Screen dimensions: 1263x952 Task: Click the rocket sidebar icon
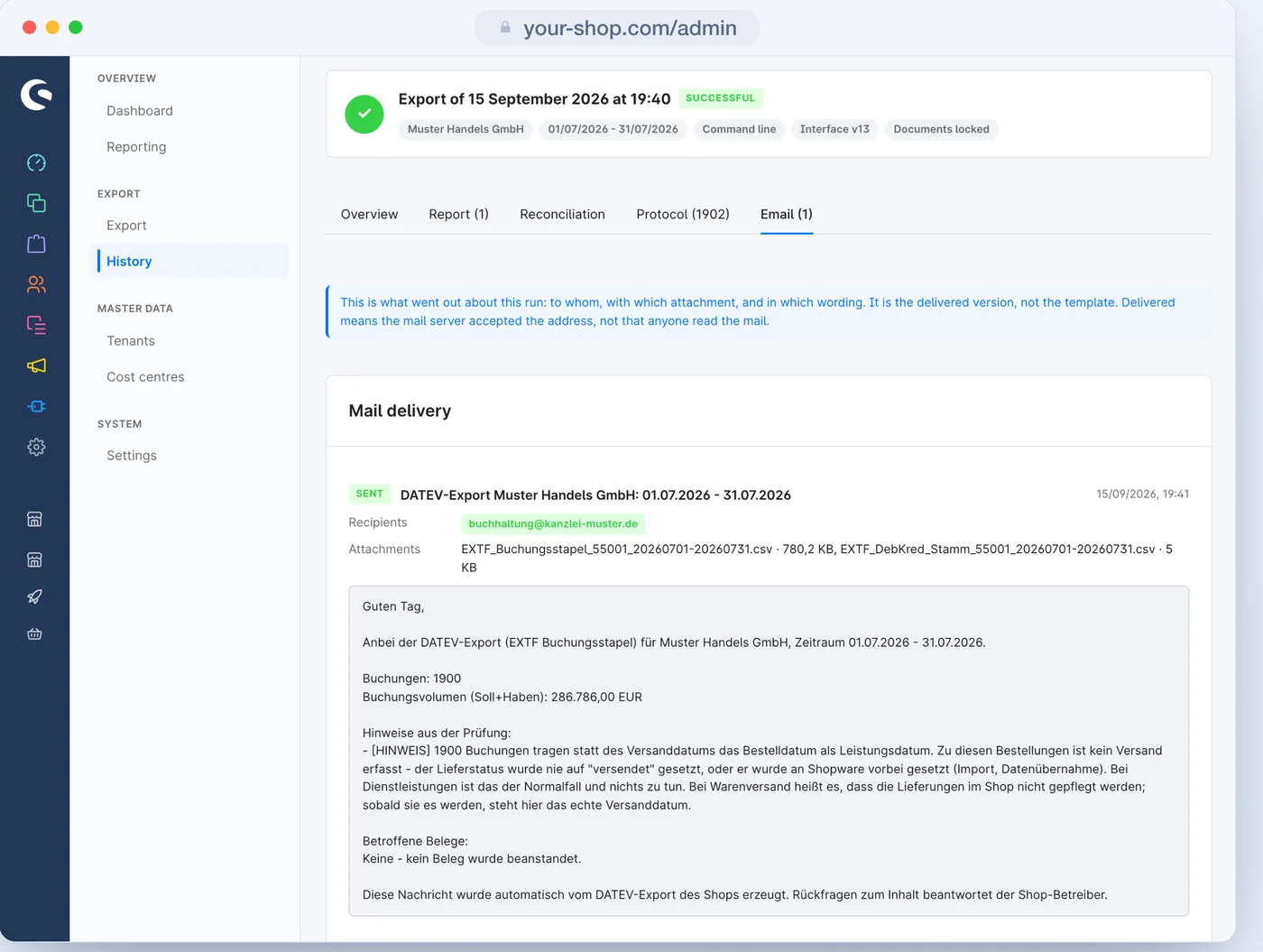(35, 596)
